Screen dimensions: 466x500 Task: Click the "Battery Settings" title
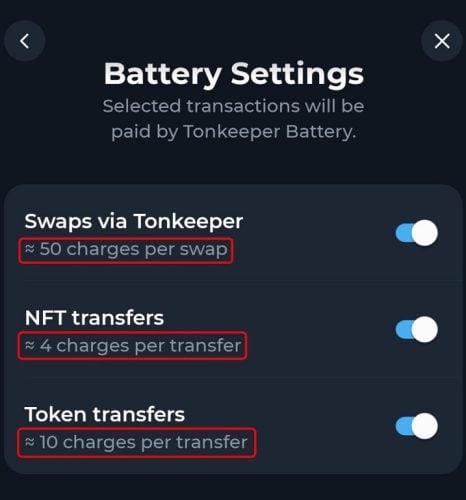pyautogui.click(x=234, y=74)
